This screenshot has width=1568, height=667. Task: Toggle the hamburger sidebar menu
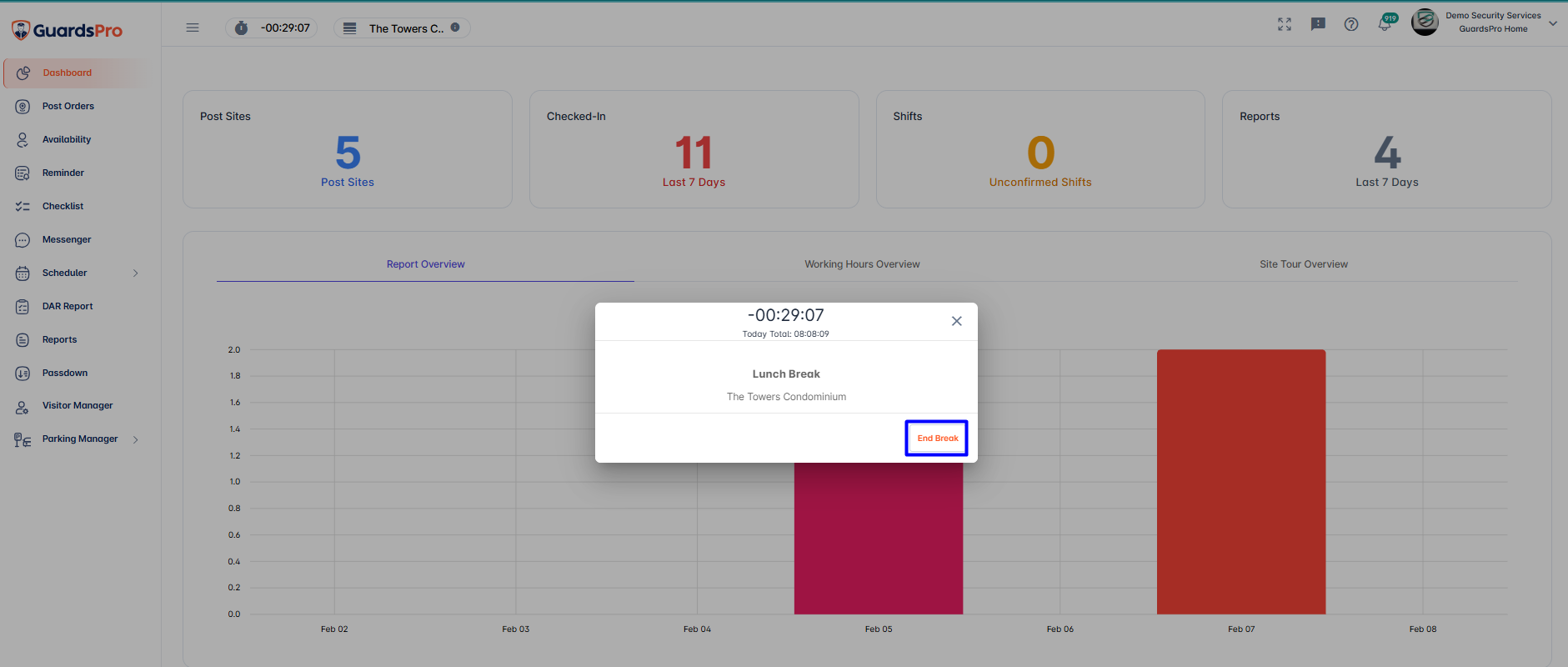tap(193, 28)
